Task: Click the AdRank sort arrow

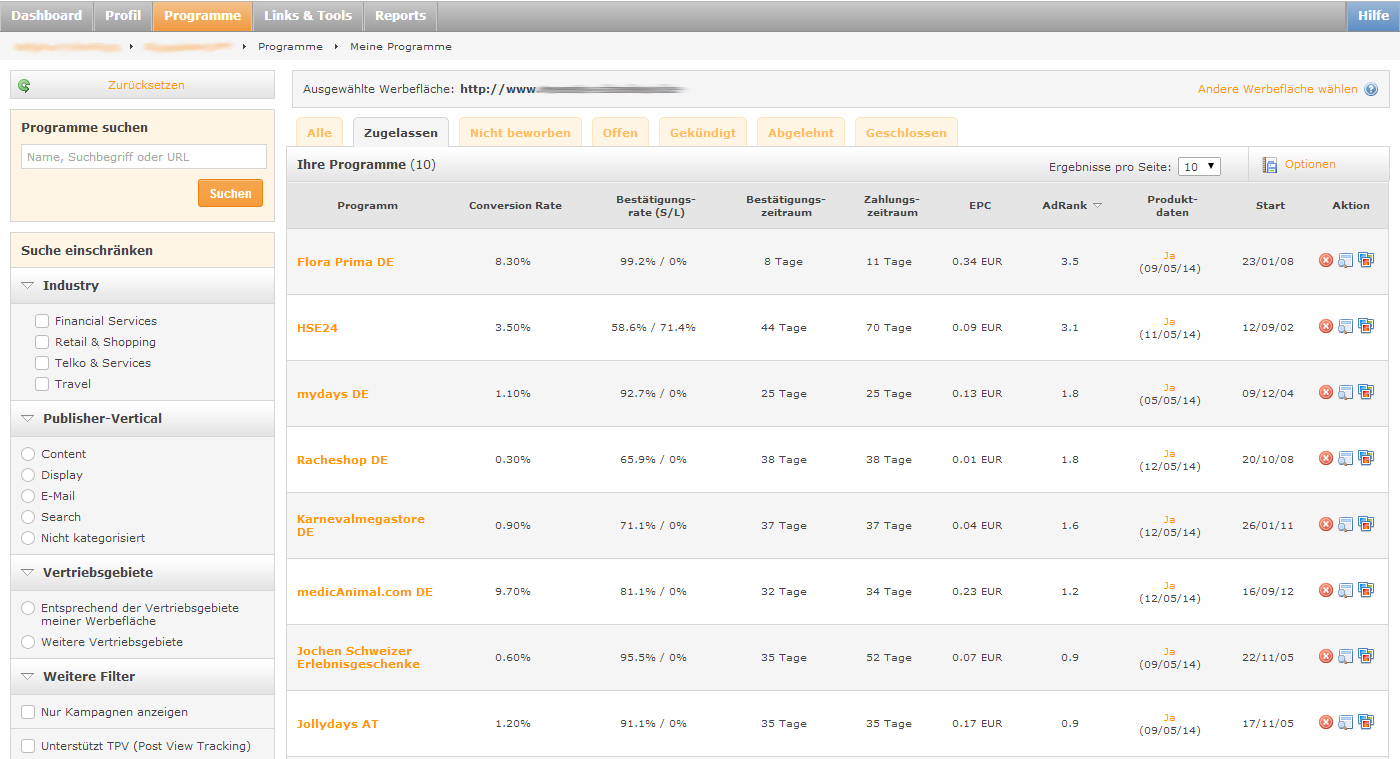Action: coord(1097,205)
